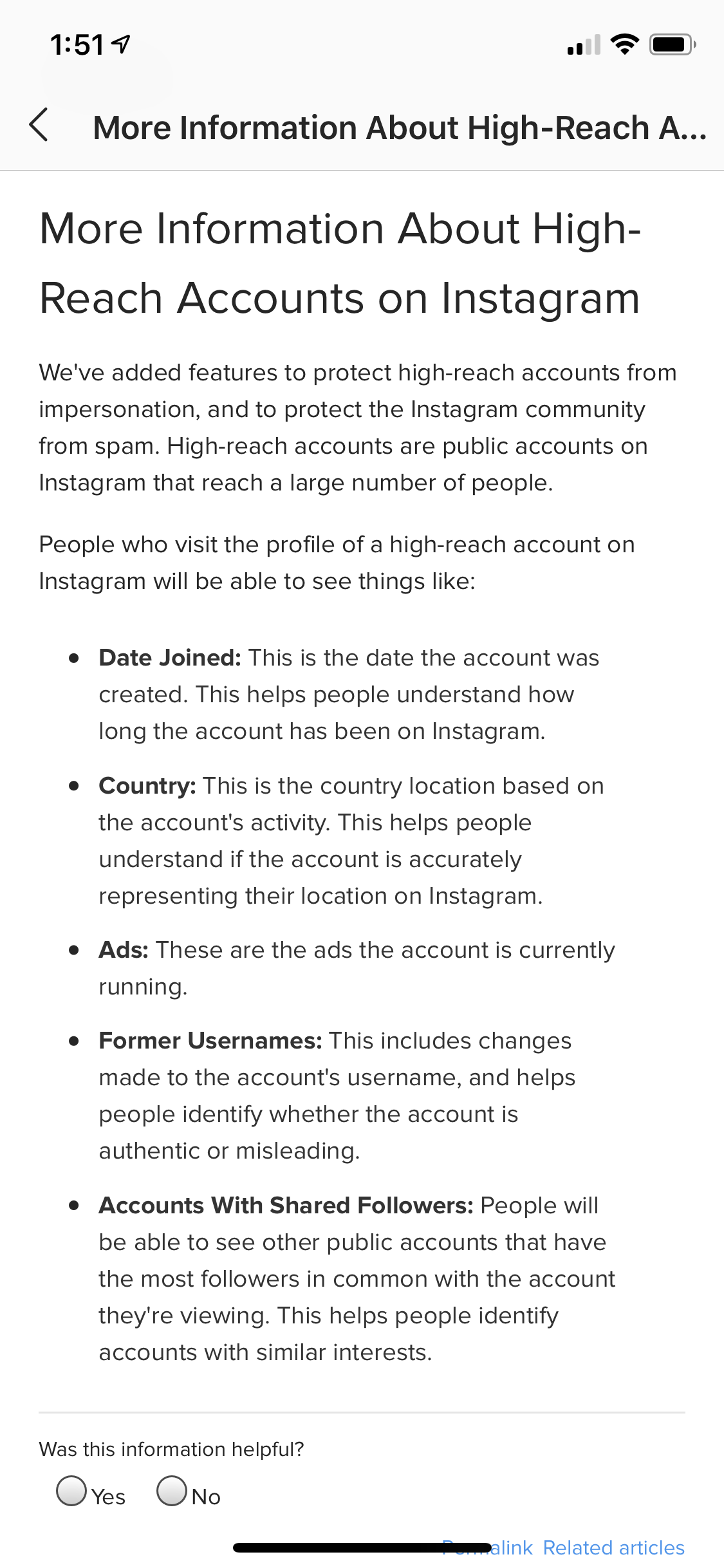Select the Yes radio button
The image size is (724, 1568).
tap(71, 1491)
